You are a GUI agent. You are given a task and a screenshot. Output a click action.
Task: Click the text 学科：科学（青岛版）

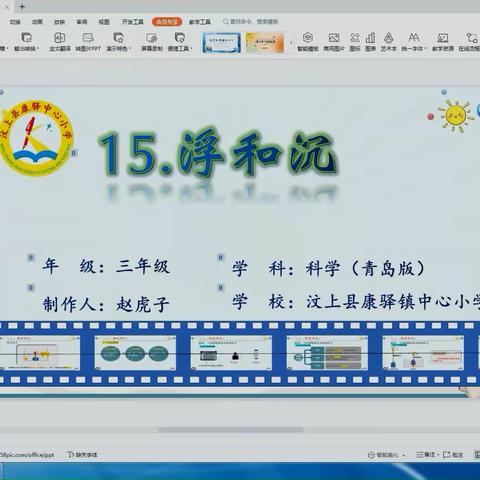(x=329, y=268)
